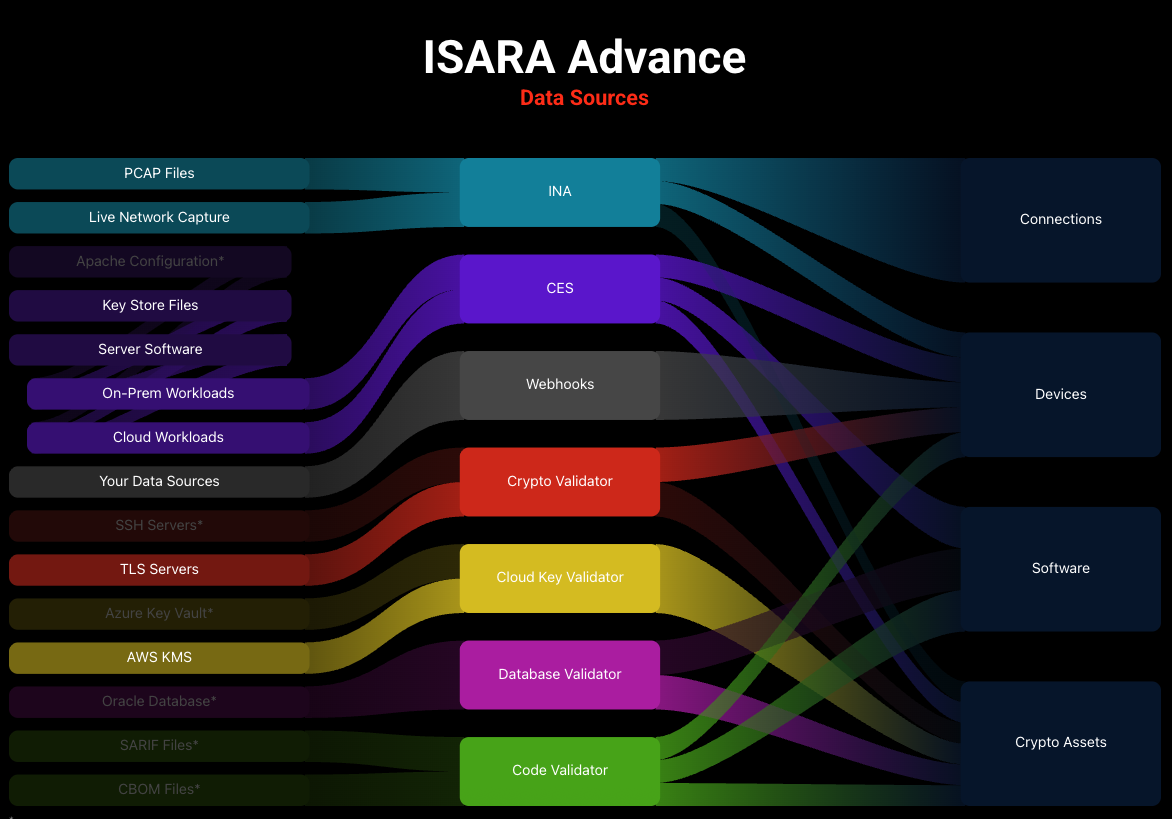
Task: Click the On-Prem Workloads node
Action: (168, 394)
